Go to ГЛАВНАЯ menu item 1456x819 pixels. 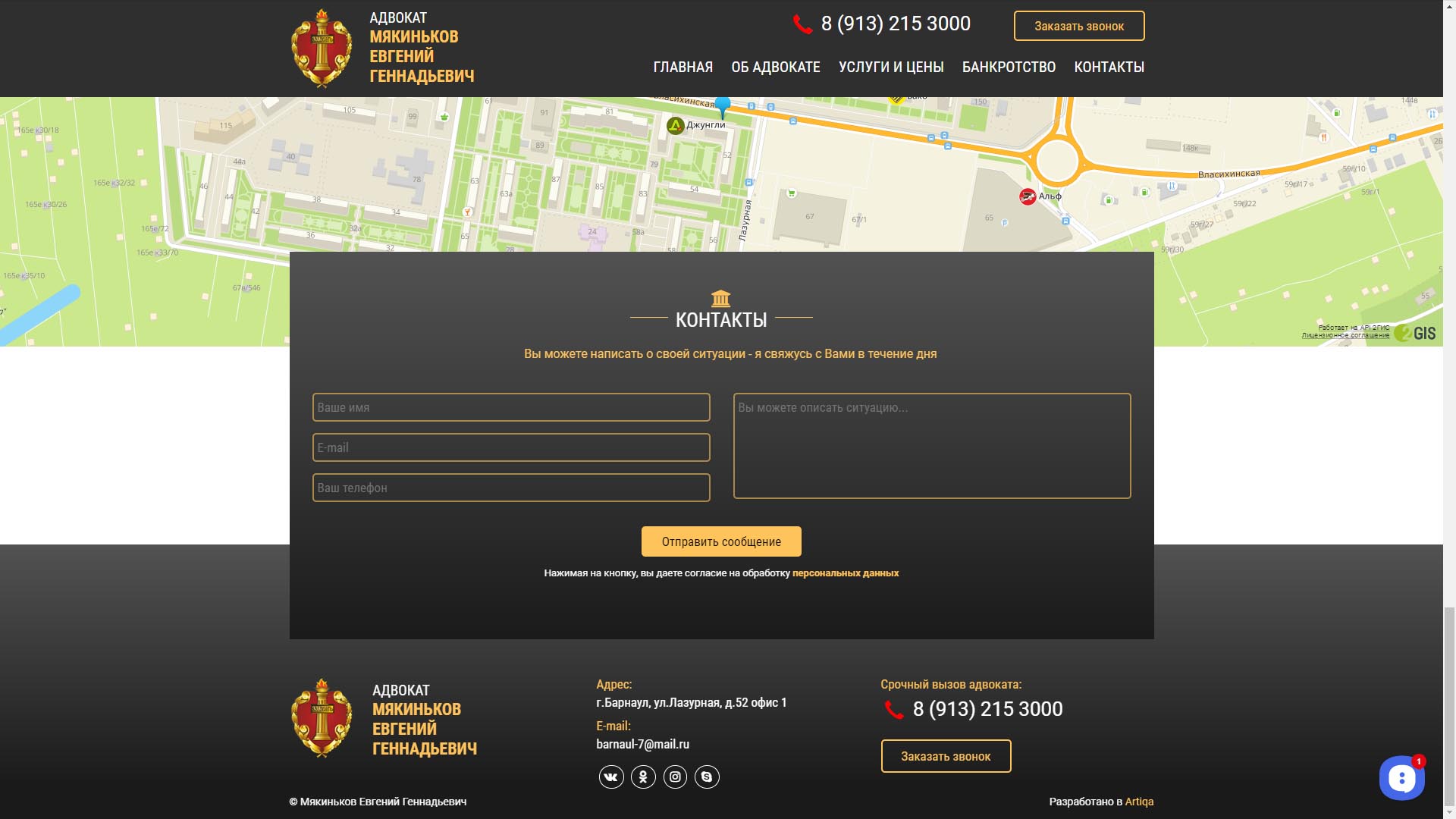pos(683,67)
